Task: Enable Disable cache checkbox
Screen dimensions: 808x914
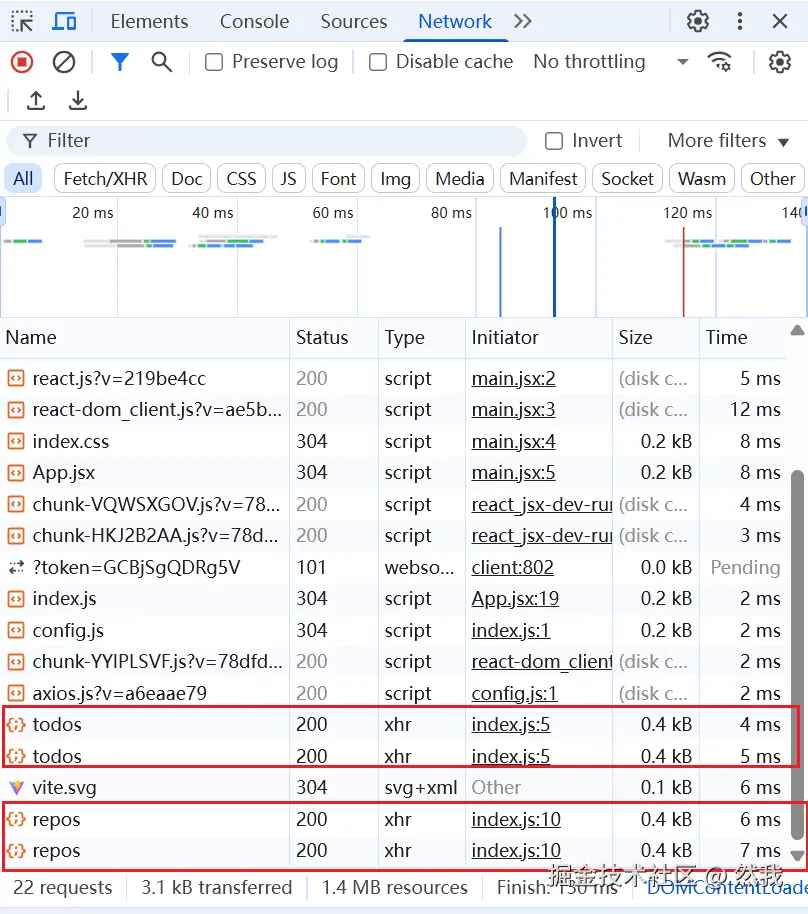Action: click(378, 62)
